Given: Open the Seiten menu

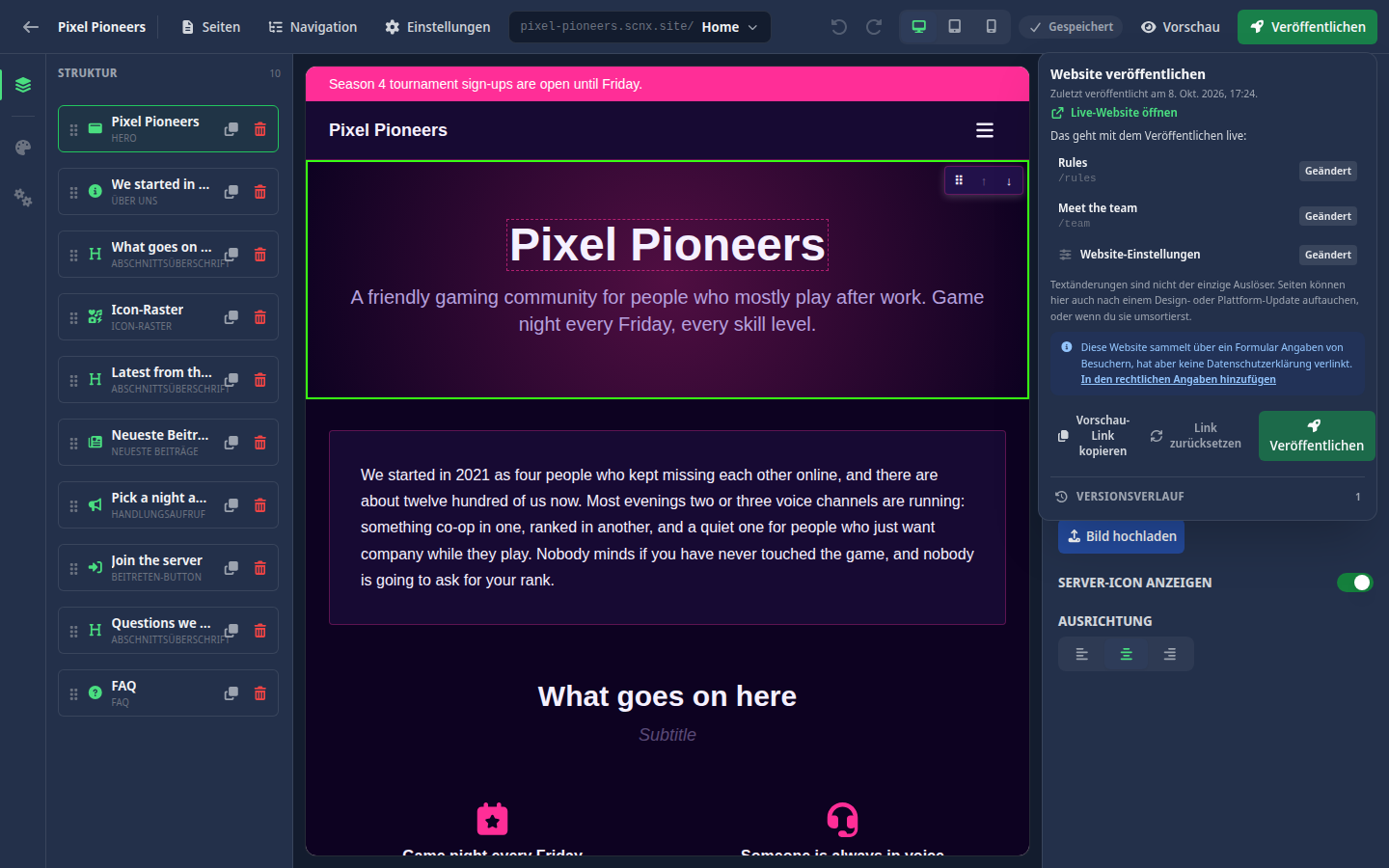Looking at the screenshot, I should point(211,27).
